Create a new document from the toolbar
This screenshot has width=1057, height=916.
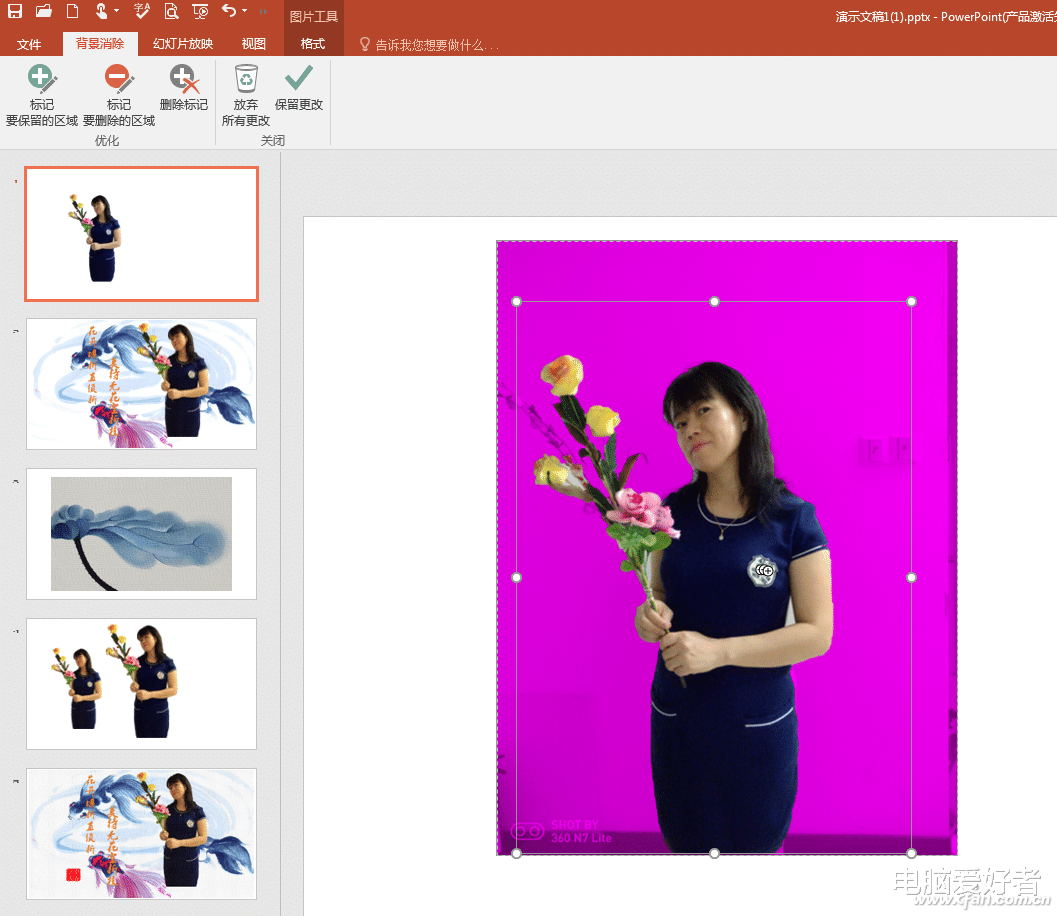click(71, 11)
